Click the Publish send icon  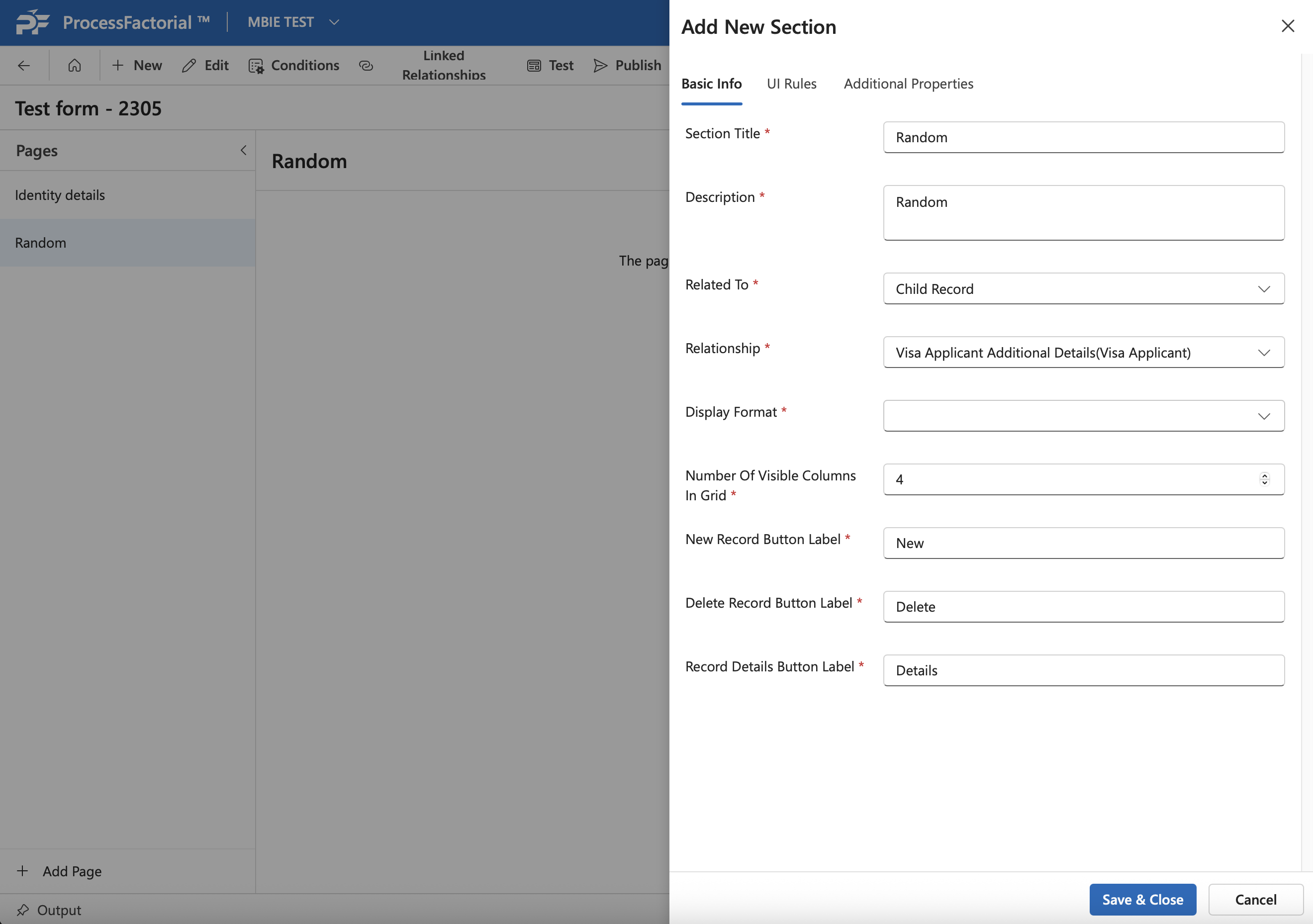(x=600, y=66)
